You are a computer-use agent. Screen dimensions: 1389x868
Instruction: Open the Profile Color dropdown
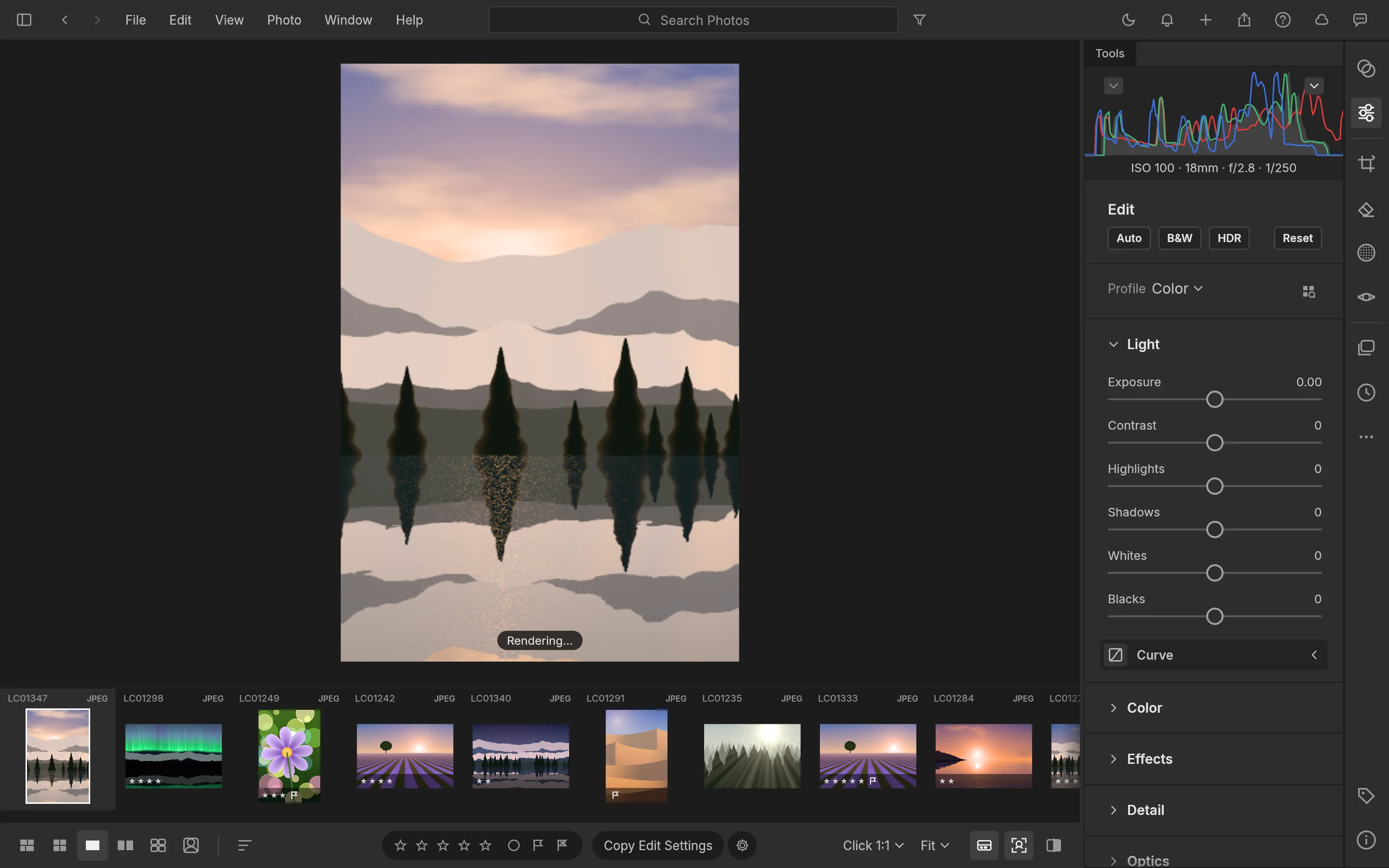pyautogui.click(x=1177, y=288)
